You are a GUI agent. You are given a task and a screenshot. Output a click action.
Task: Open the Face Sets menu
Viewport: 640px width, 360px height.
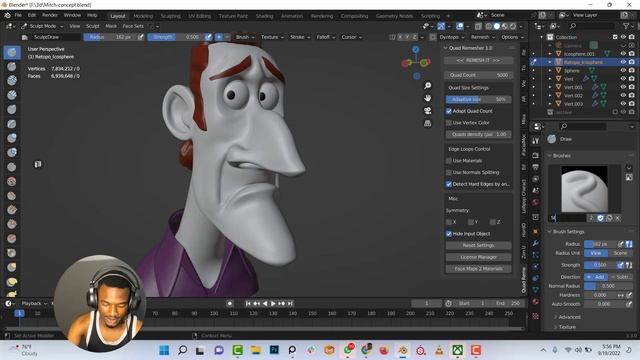133,26
